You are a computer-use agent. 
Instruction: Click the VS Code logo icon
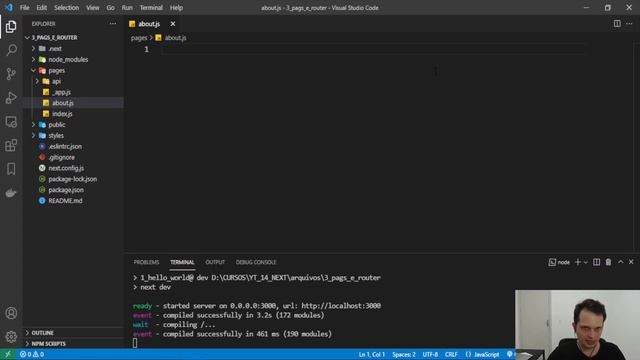[9, 7]
